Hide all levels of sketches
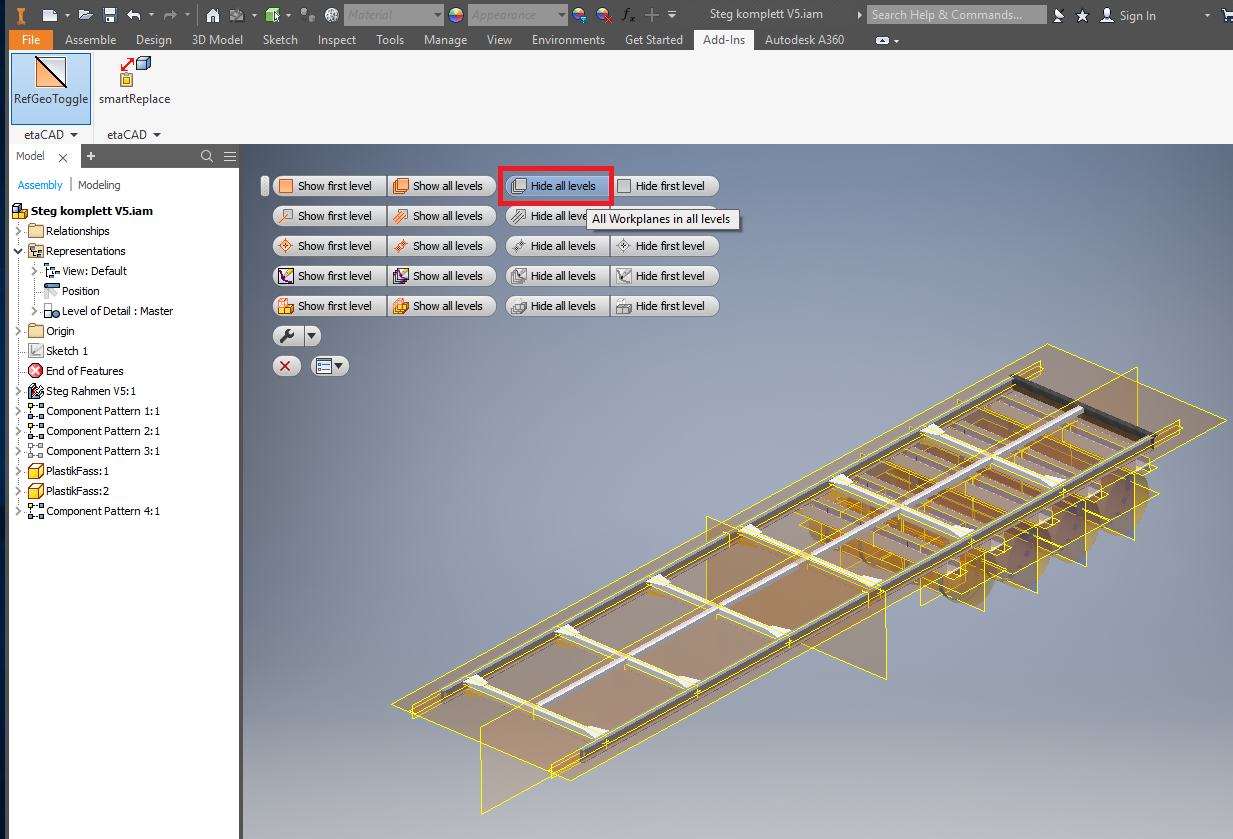The height and width of the screenshot is (839, 1233). click(557, 276)
